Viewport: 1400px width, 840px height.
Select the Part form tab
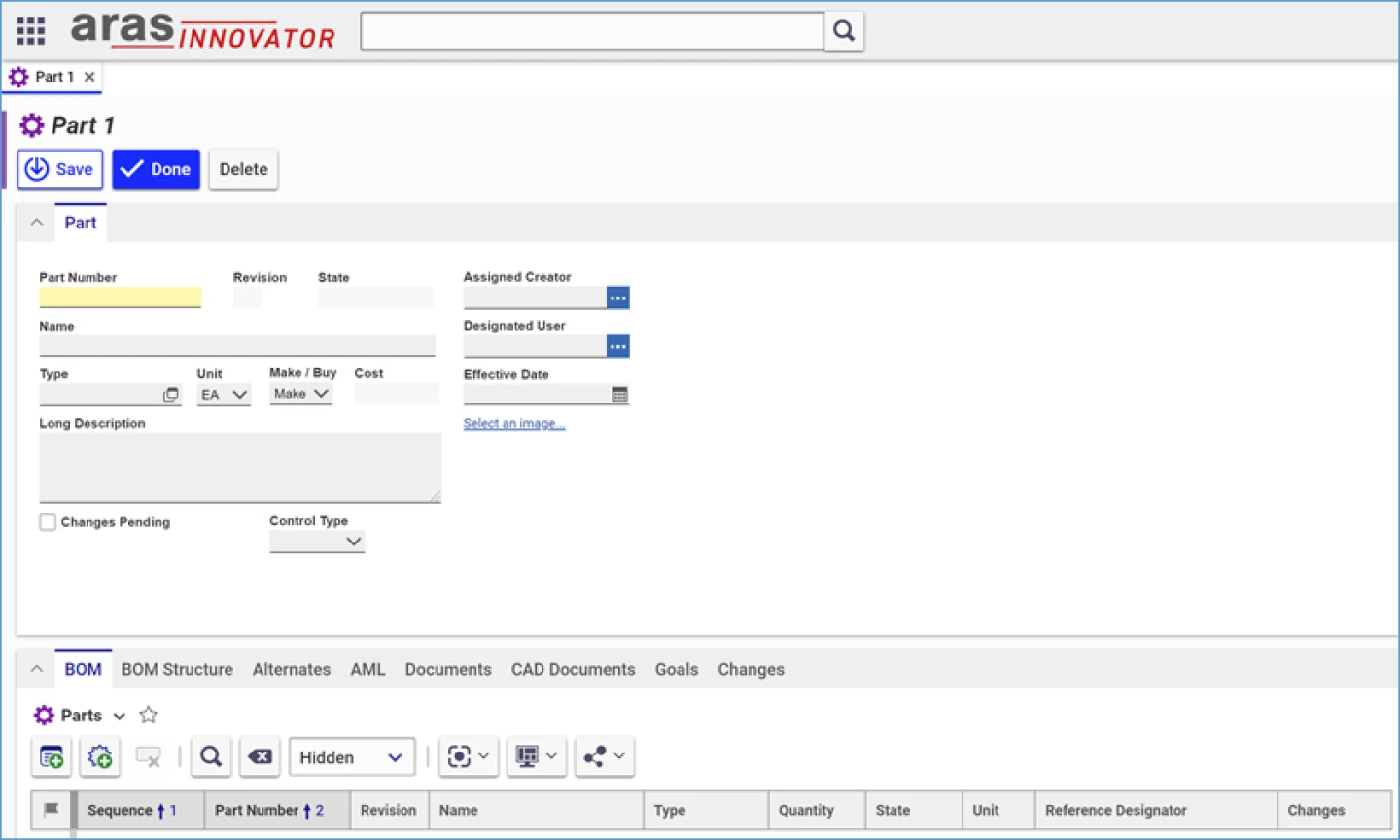click(80, 223)
